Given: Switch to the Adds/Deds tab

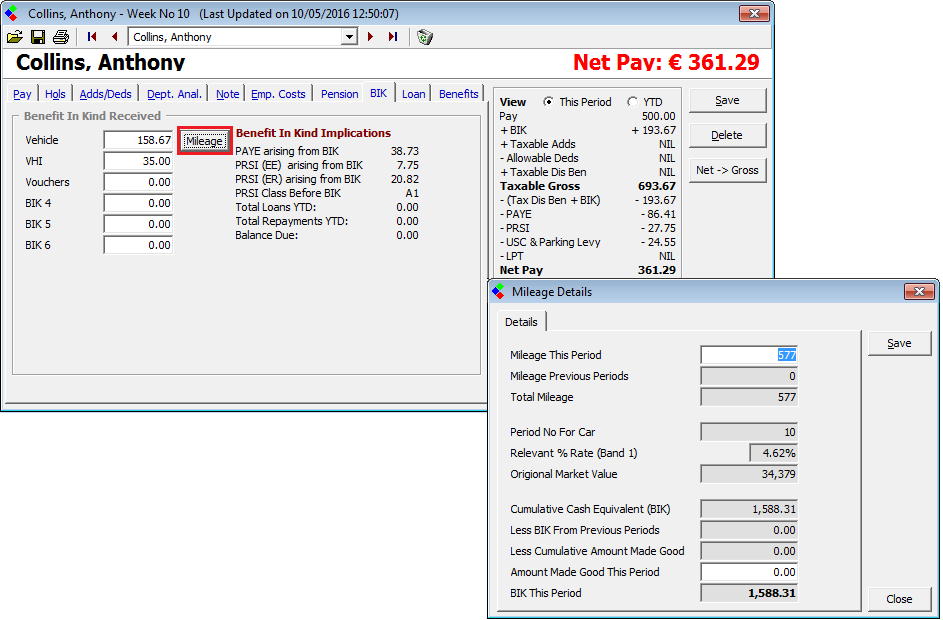Looking at the screenshot, I should (x=106, y=94).
